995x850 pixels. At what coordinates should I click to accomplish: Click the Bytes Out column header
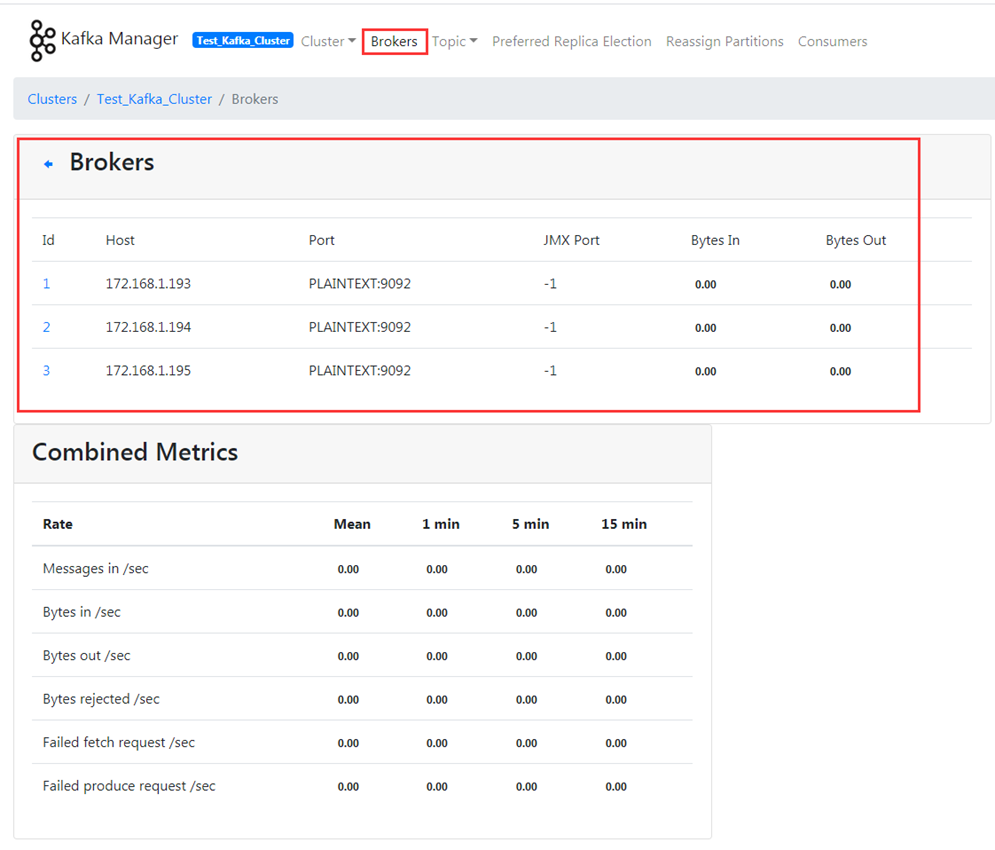[x=855, y=240]
